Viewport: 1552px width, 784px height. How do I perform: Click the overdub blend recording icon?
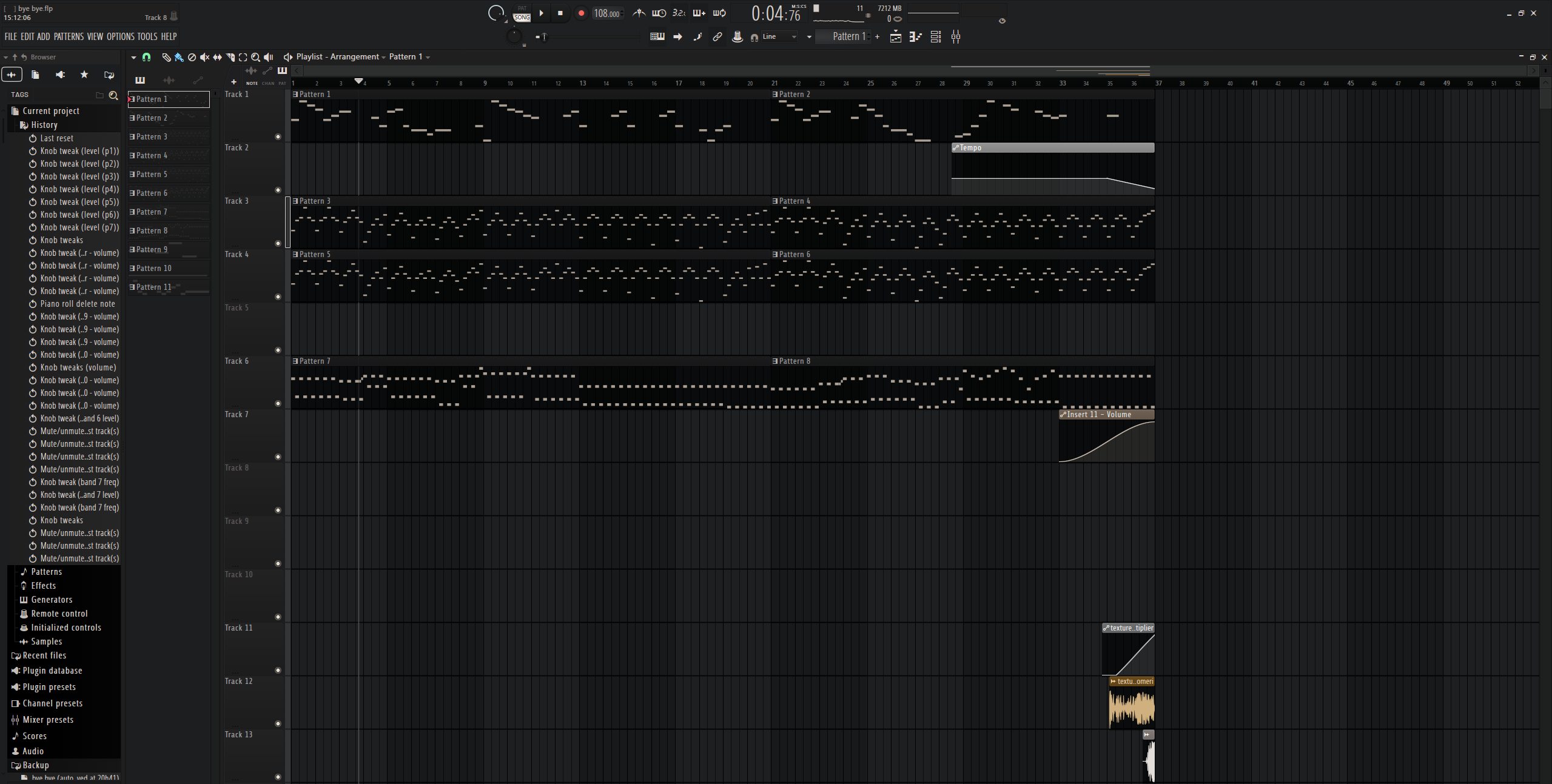[x=699, y=13]
